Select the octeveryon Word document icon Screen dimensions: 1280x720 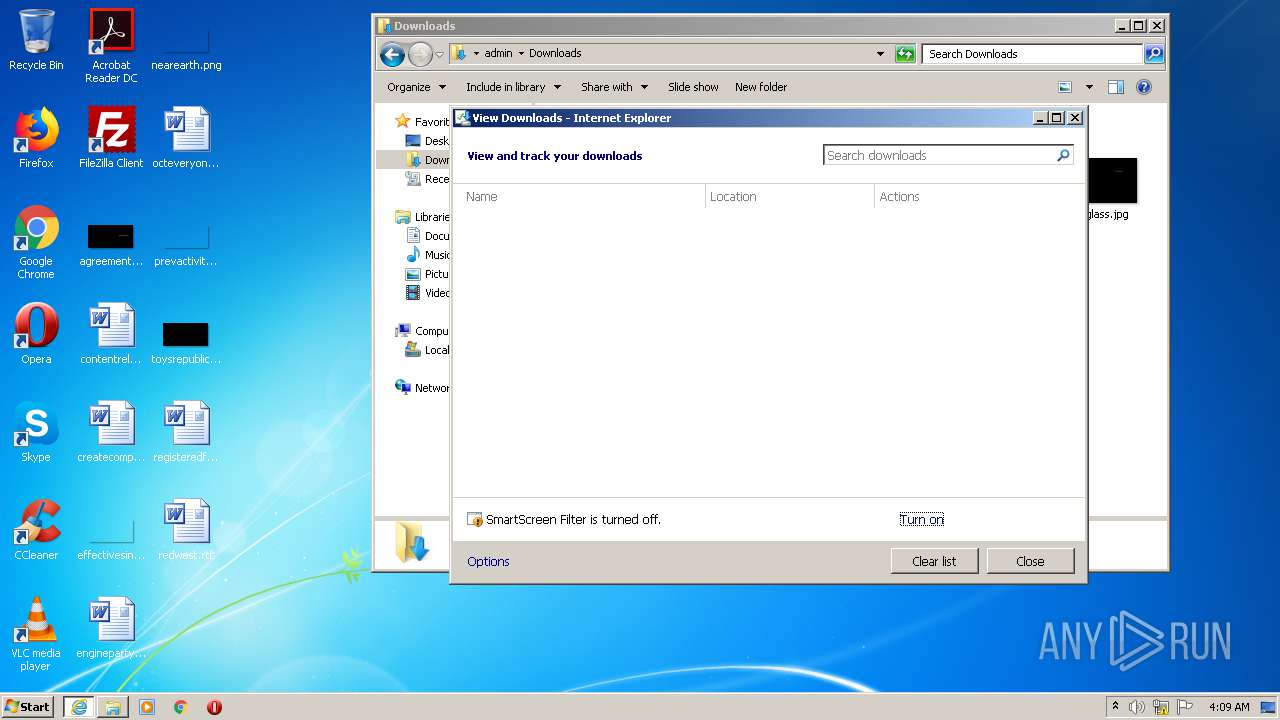click(x=186, y=138)
